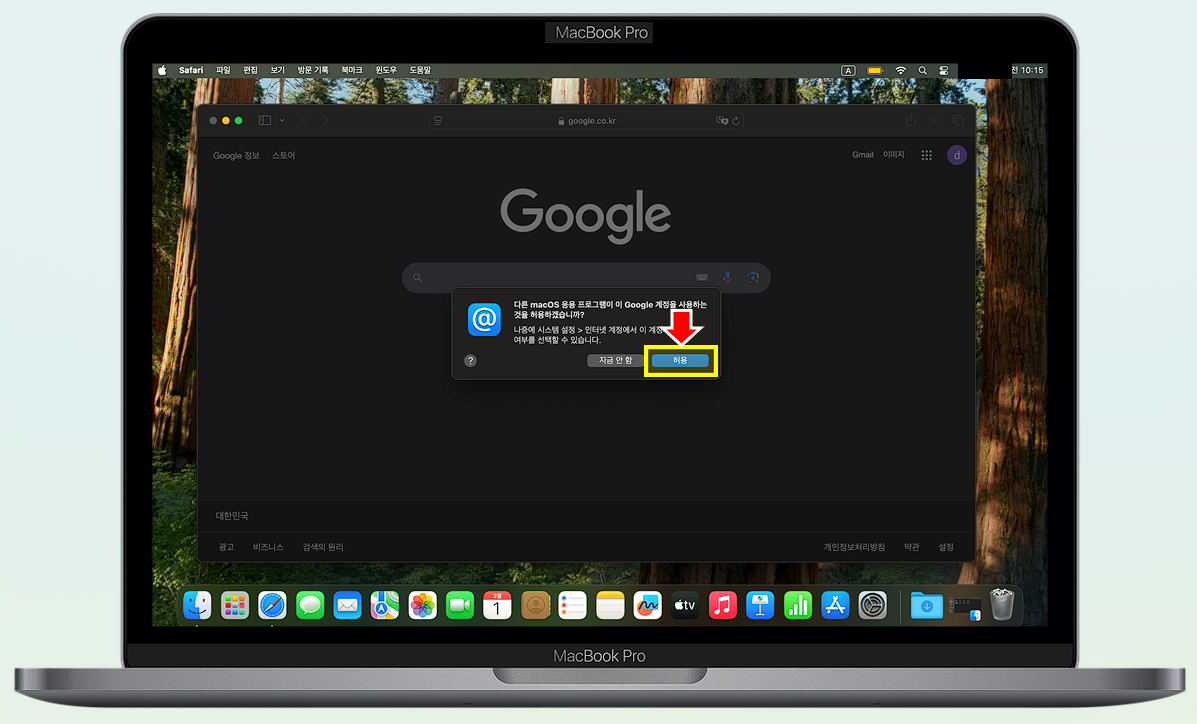Go back with Safari back arrow

304,121
